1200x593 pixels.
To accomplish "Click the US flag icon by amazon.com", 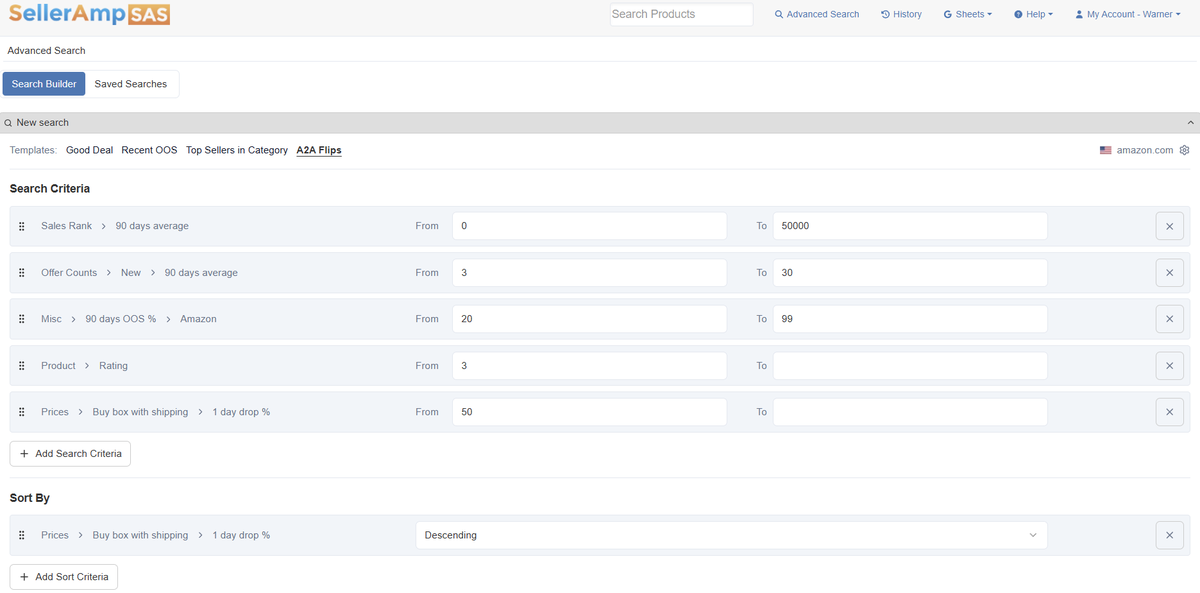I will [1105, 150].
